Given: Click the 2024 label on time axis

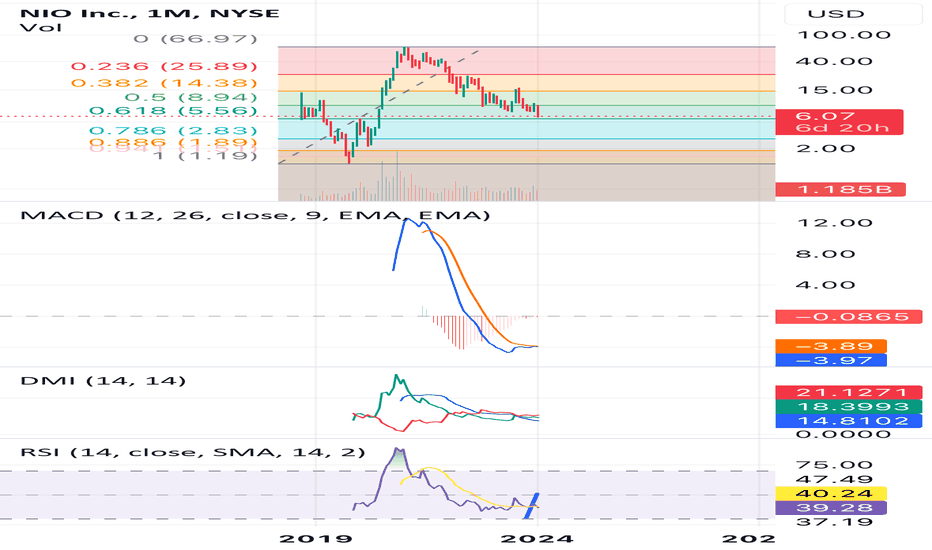Looking at the screenshot, I should tap(537, 539).
